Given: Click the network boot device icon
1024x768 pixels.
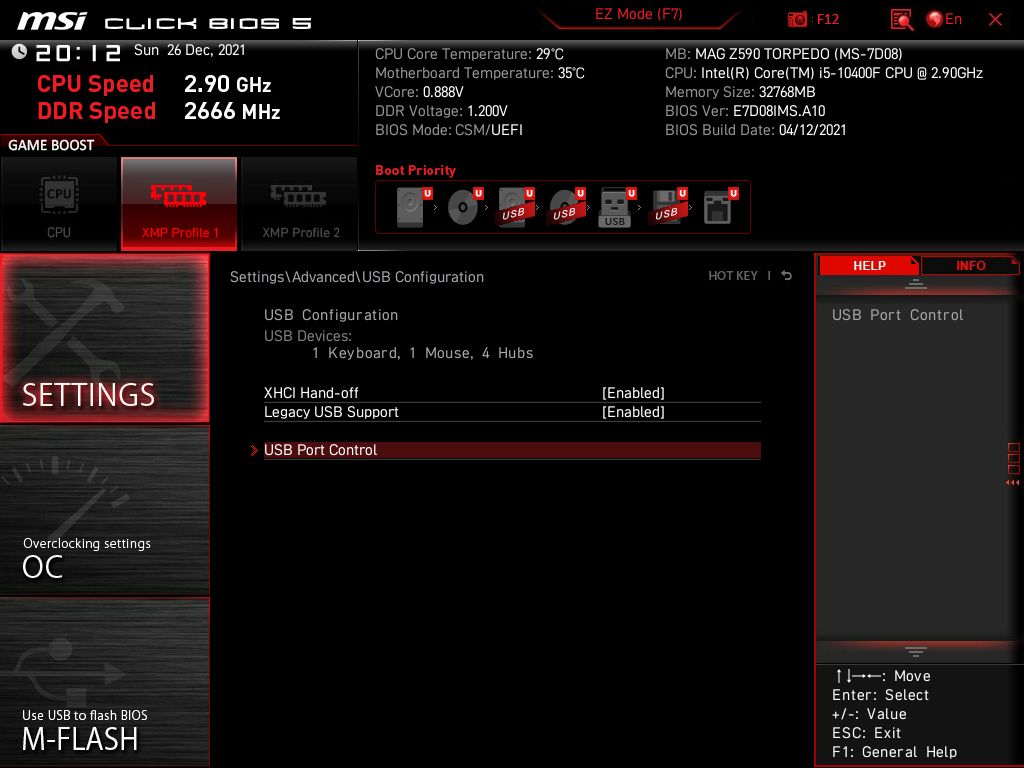Looking at the screenshot, I should click(717, 208).
